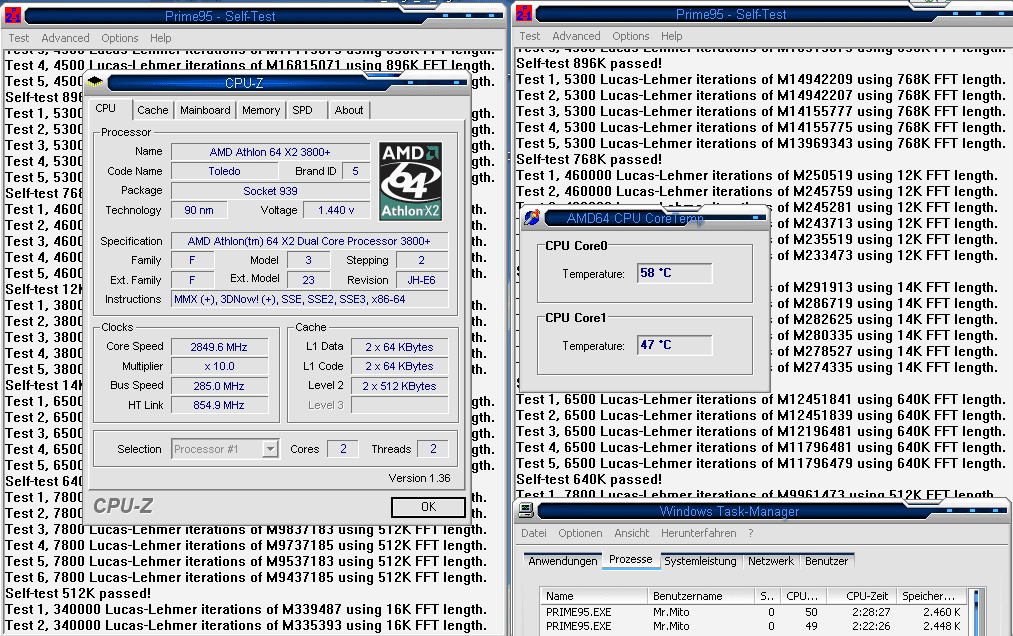The image size is (1013, 636).
Task: Switch to Netzwerk tab in Task-Manager
Action: 771,561
